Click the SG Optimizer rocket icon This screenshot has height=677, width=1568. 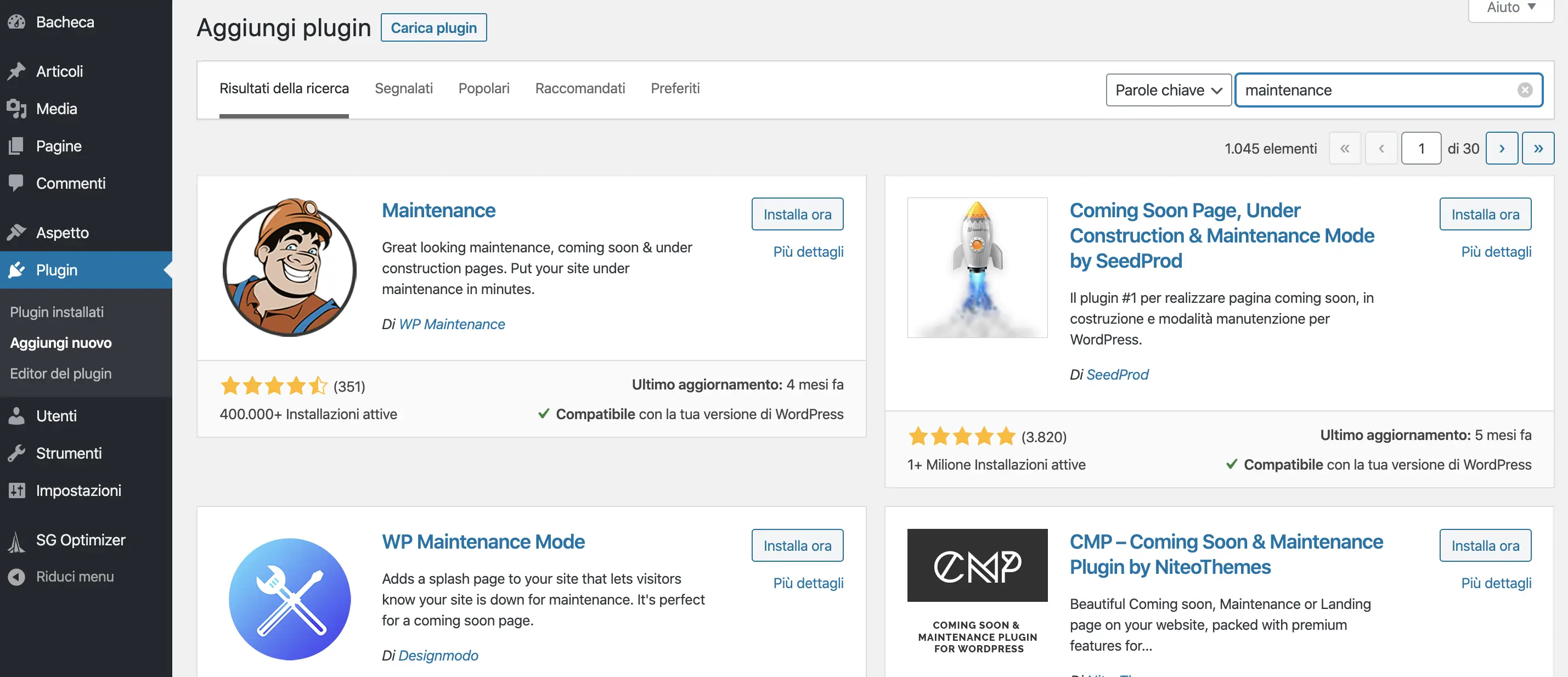[x=16, y=540]
